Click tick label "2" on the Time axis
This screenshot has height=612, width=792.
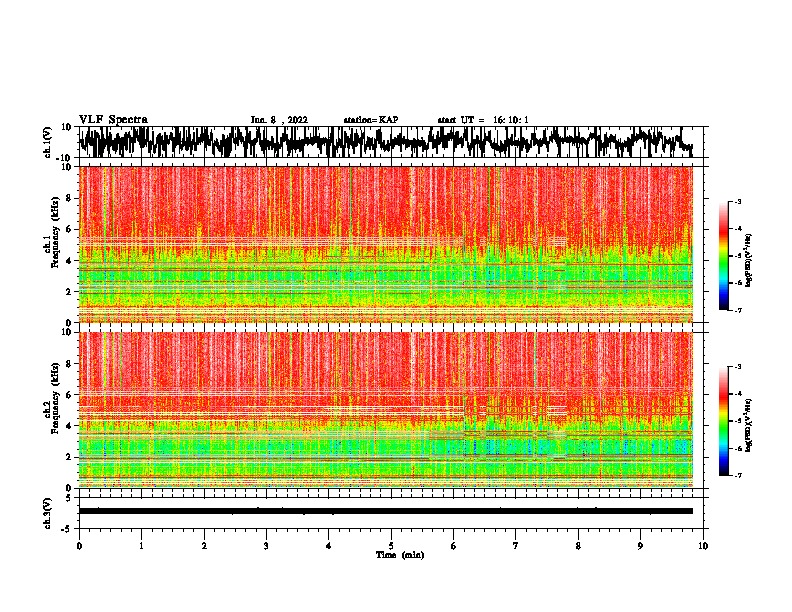point(204,546)
